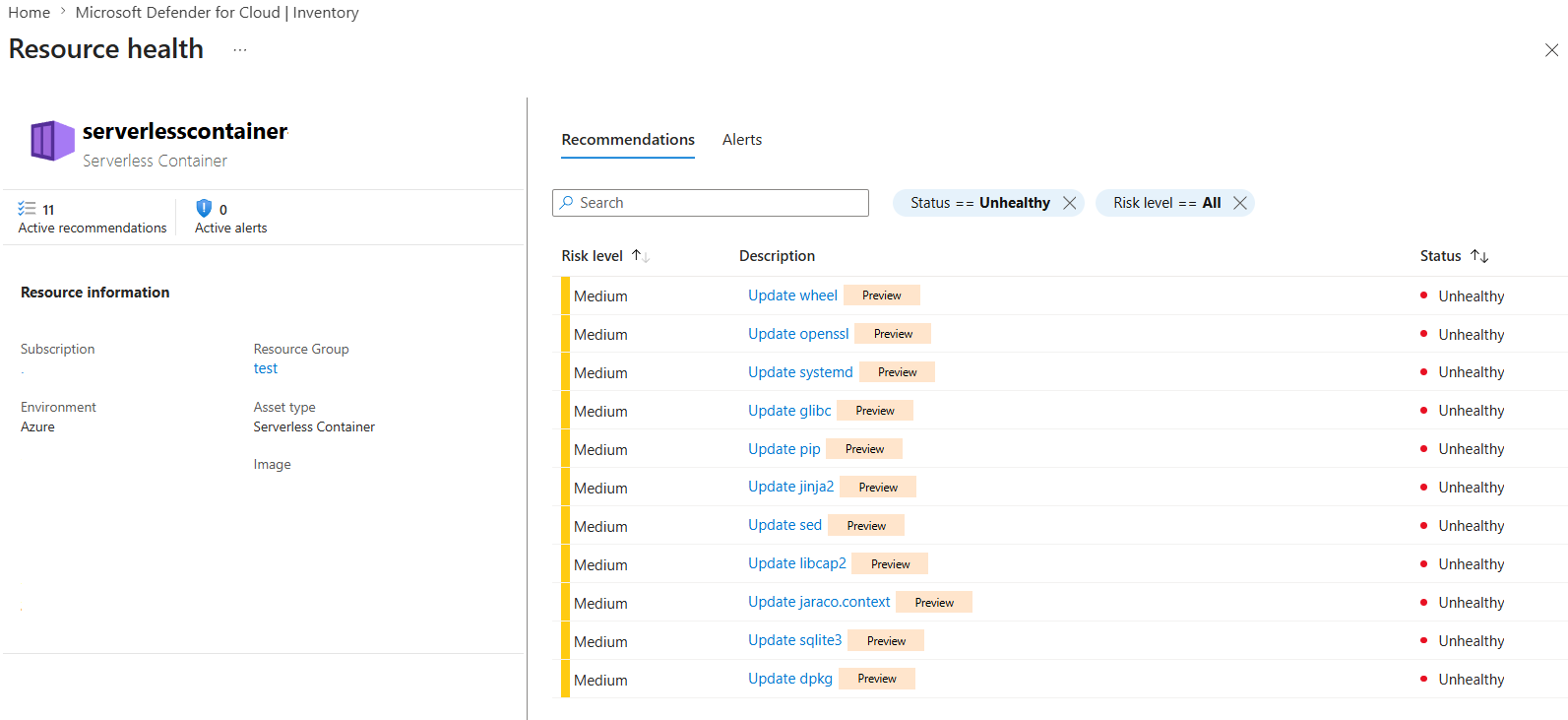Go to Microsoft Defender for Cloud Inventory breadcrumb
This screenshot has height=720, width=1568.
point(217,13)
